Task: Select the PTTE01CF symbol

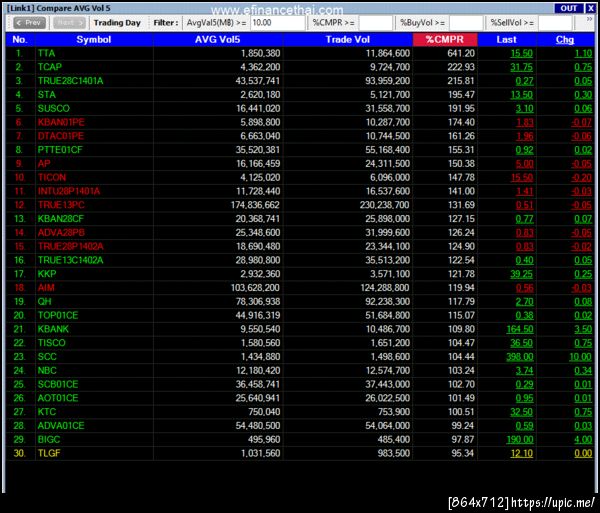Action: 60,150
